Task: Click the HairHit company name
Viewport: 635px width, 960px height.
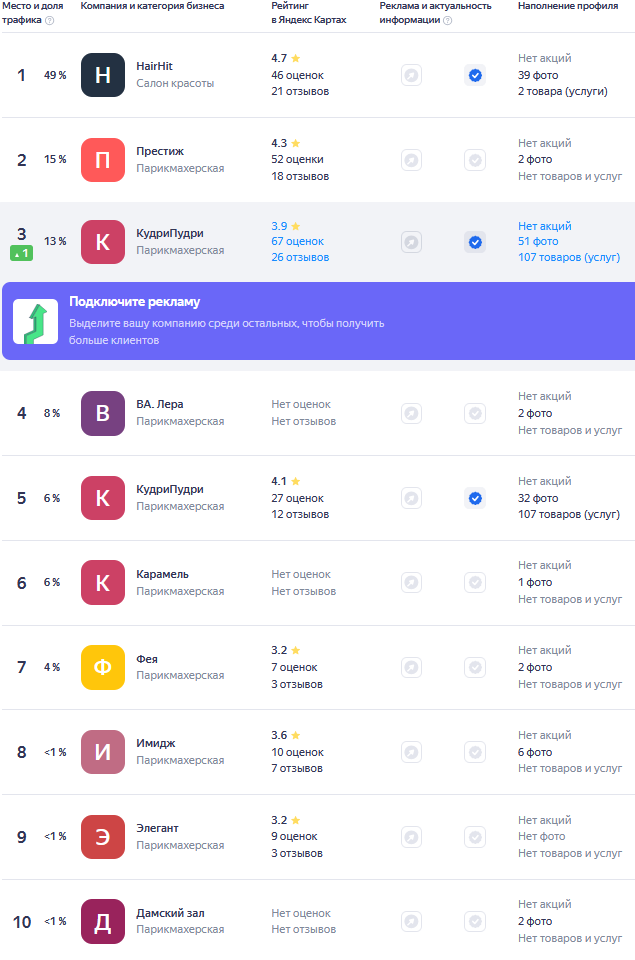Action: (154, 66)
